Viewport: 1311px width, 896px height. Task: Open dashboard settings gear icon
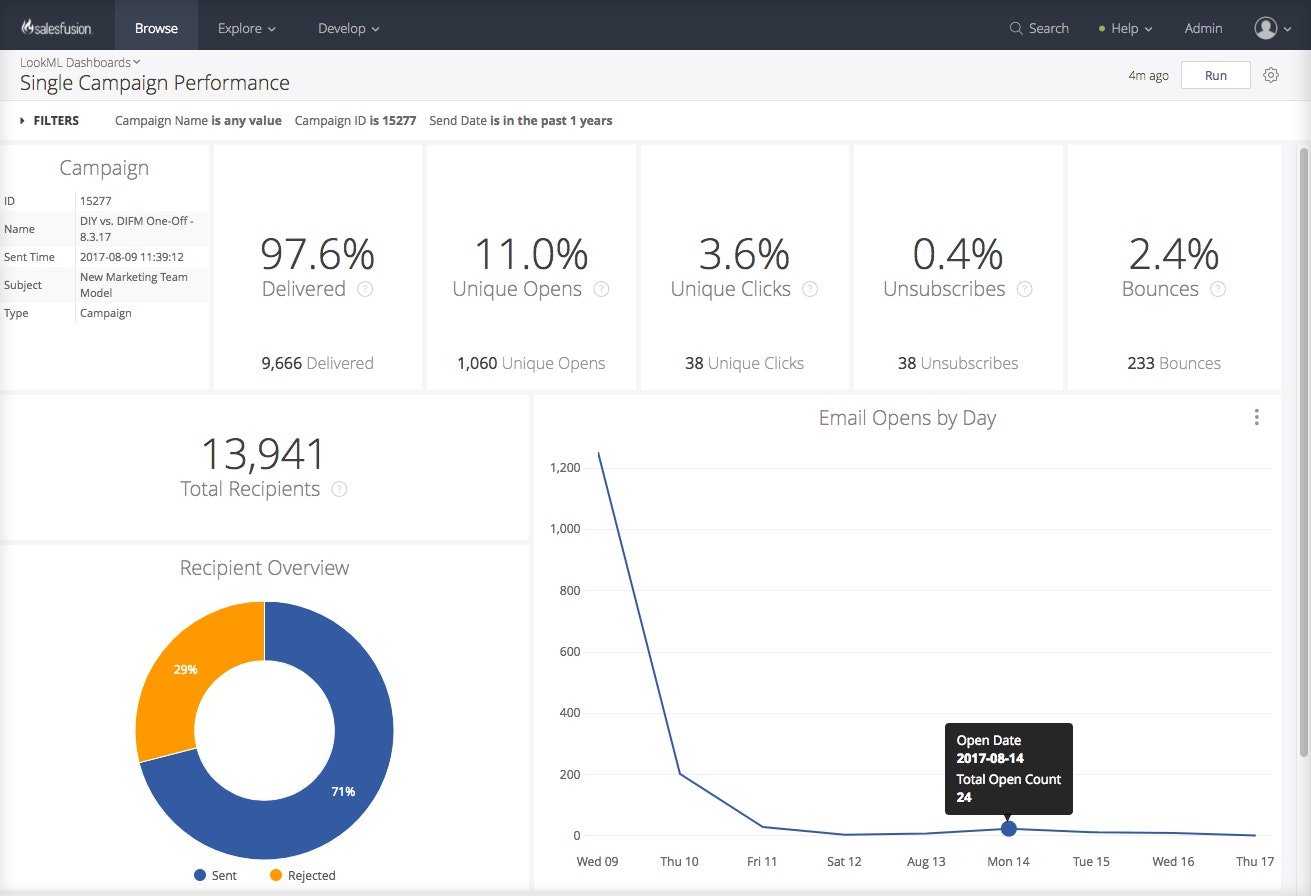(1271, 76)
